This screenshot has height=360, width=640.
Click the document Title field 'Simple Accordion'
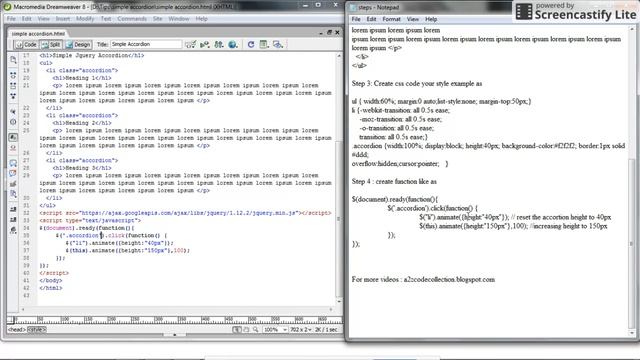(146, 44)
